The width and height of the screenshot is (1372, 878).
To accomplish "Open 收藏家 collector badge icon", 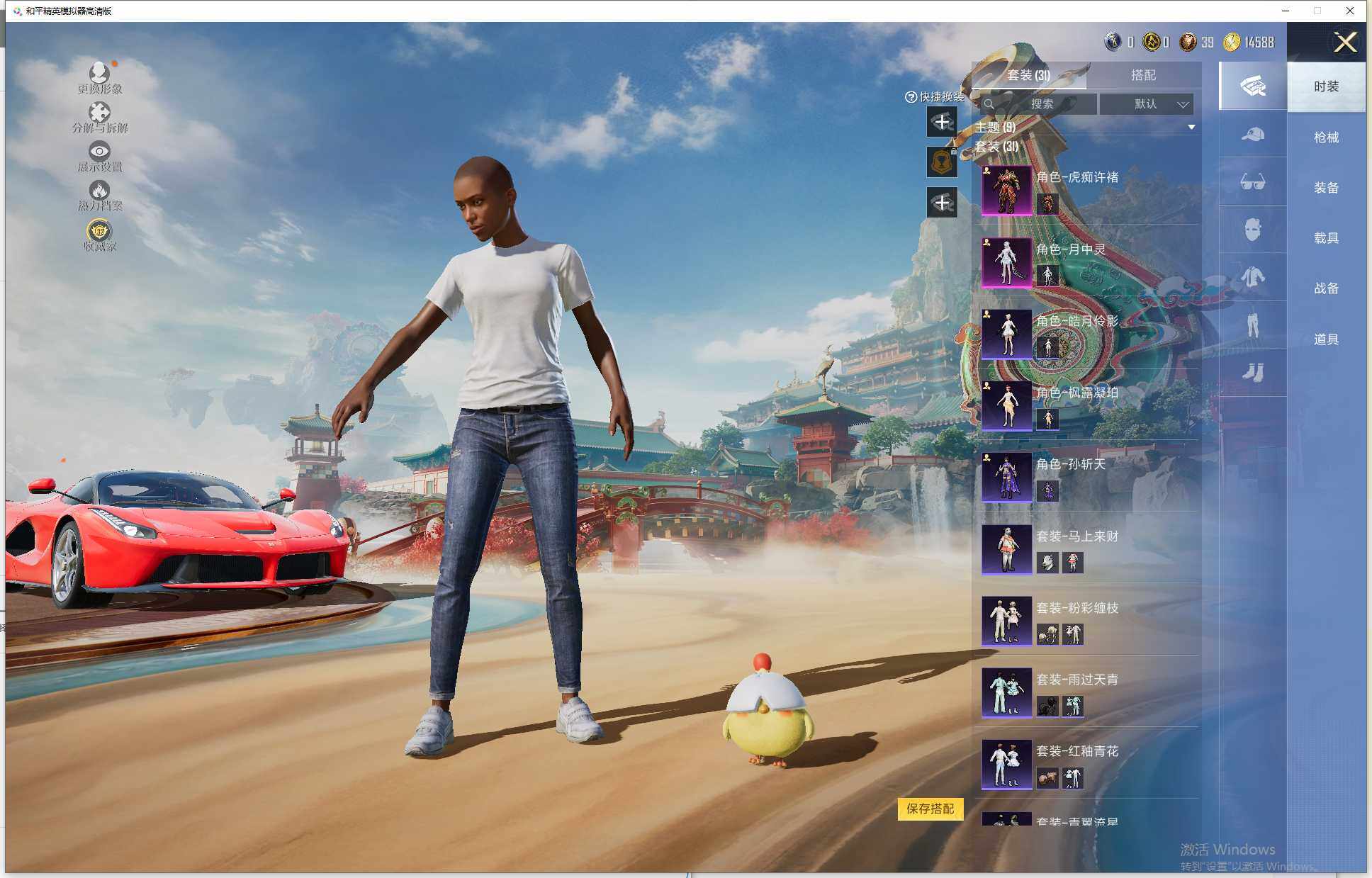I will pyautogui.click(x=99, y=231).
